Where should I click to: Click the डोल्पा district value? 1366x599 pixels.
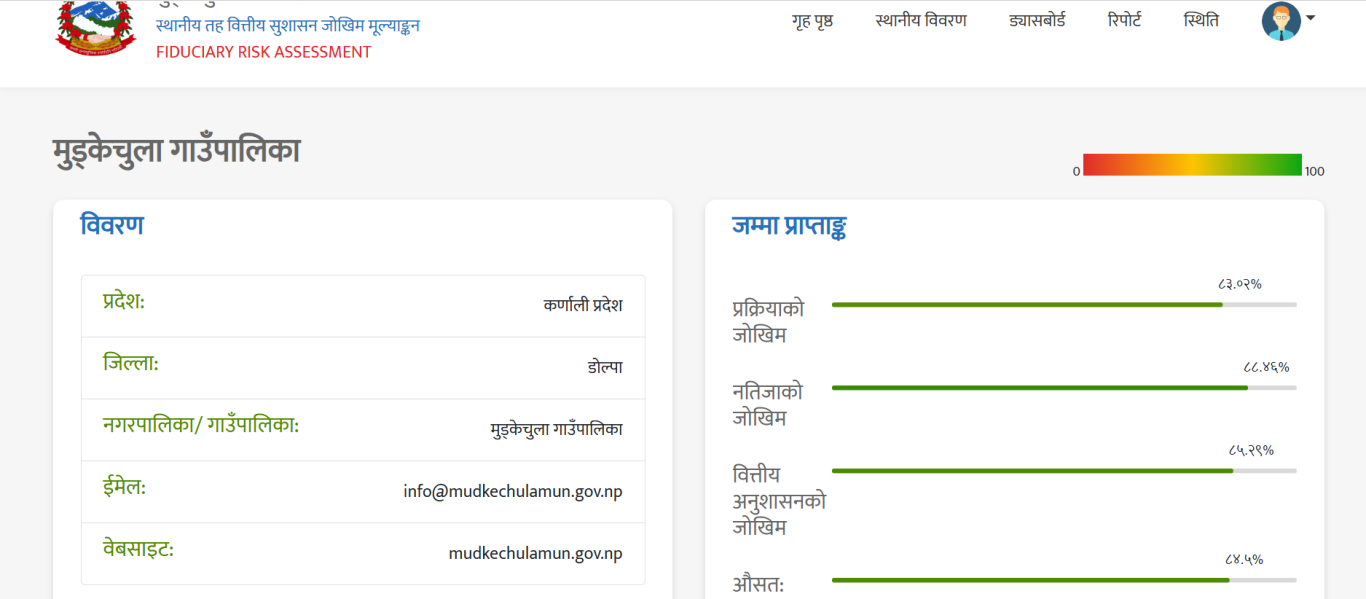(x=605, y=367)
